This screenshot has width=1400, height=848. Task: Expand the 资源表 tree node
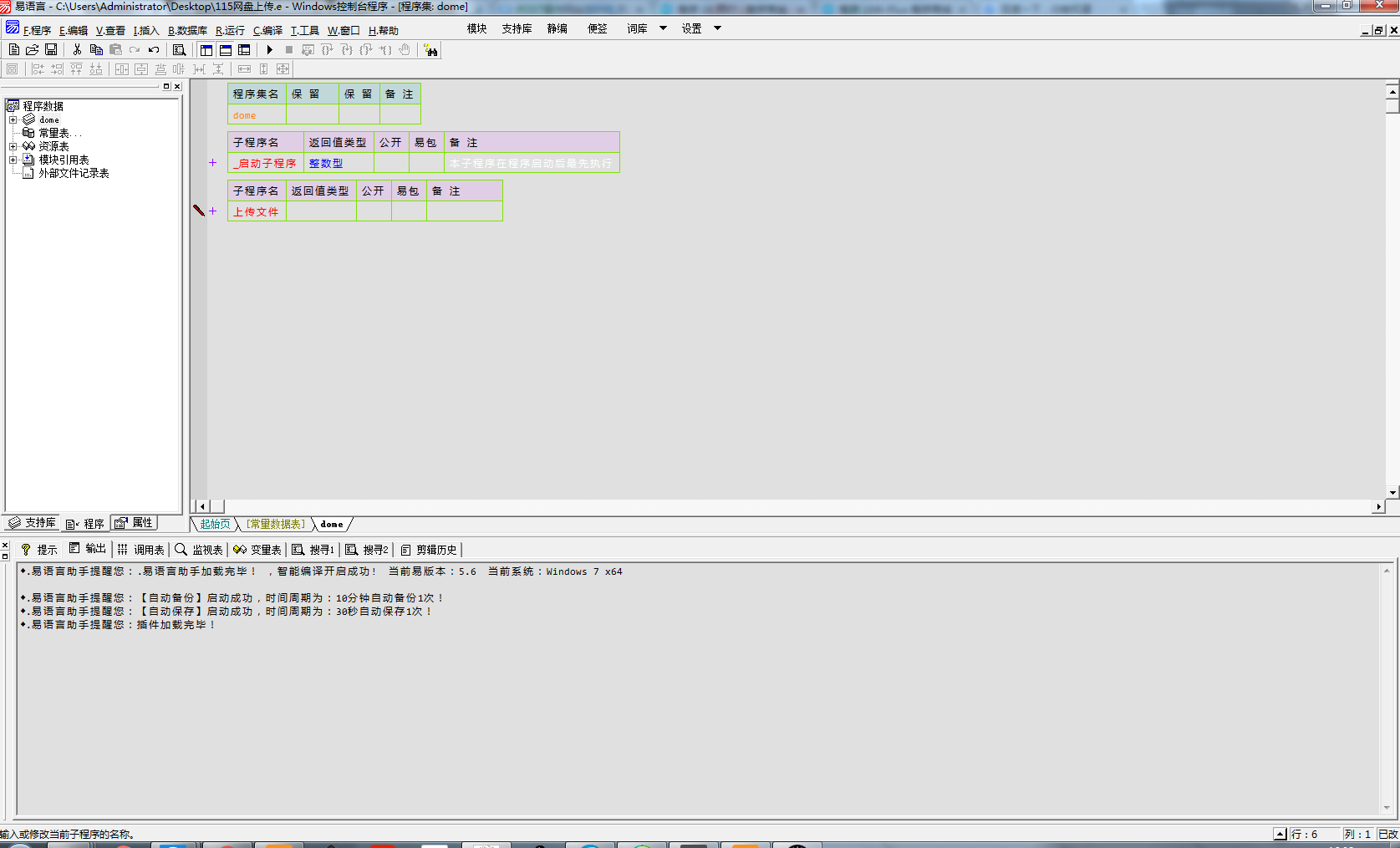point(13,146)
